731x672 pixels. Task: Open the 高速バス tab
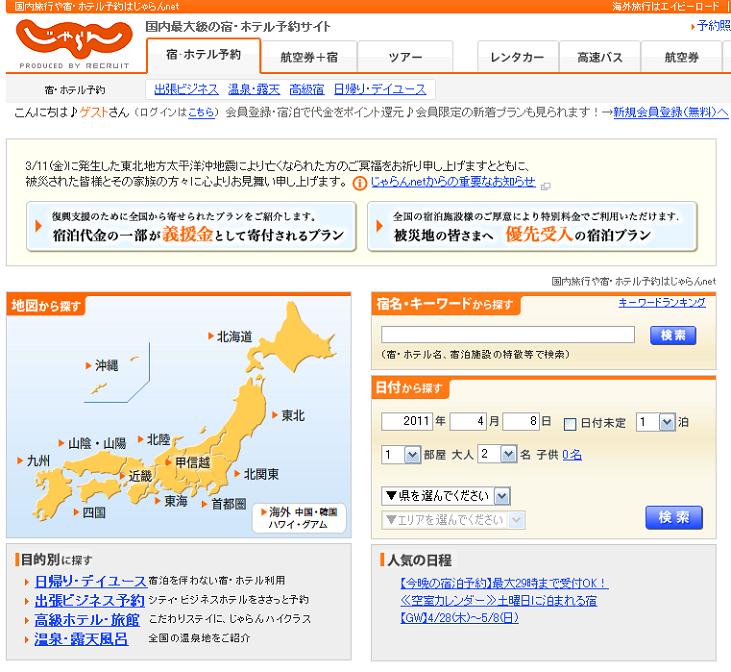600,57
